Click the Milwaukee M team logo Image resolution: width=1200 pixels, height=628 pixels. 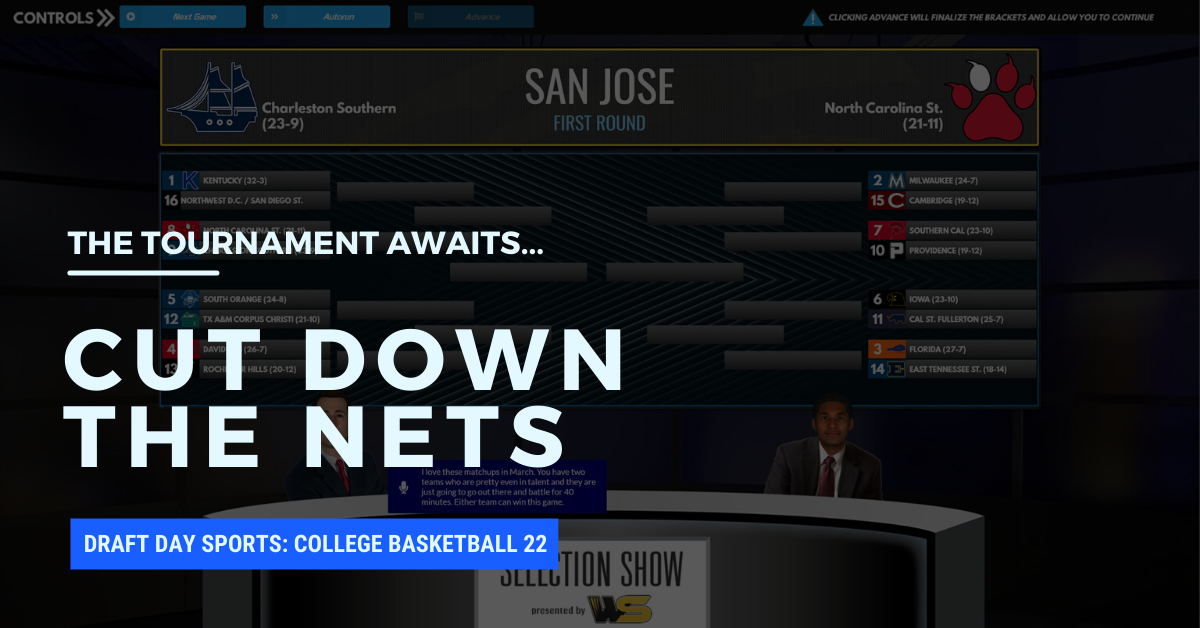[x=896, y=181]
